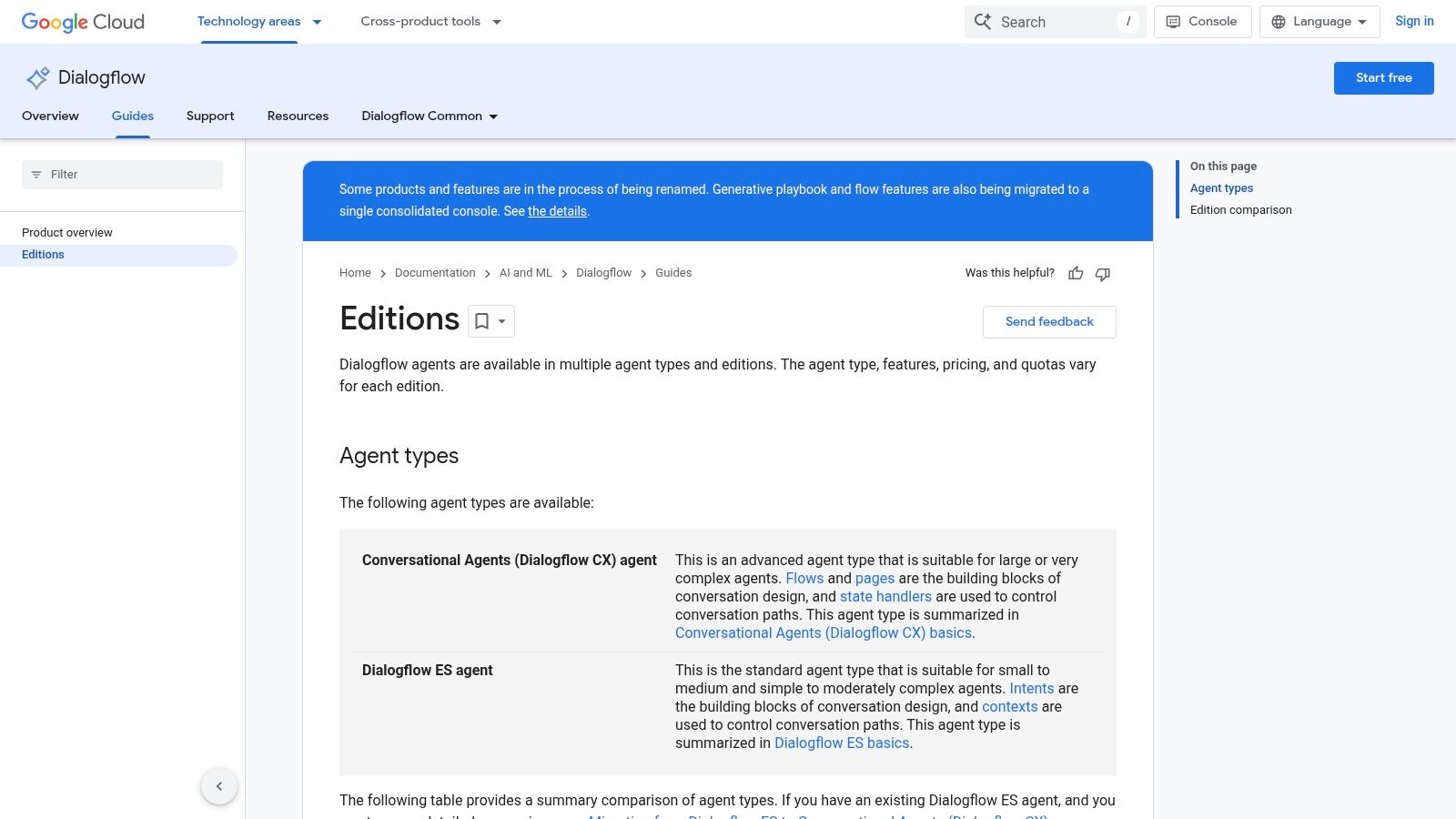This screenshot has width=1456, height=819.
Task: Select Product overview in sidebar
Action: tap(67, 233)
